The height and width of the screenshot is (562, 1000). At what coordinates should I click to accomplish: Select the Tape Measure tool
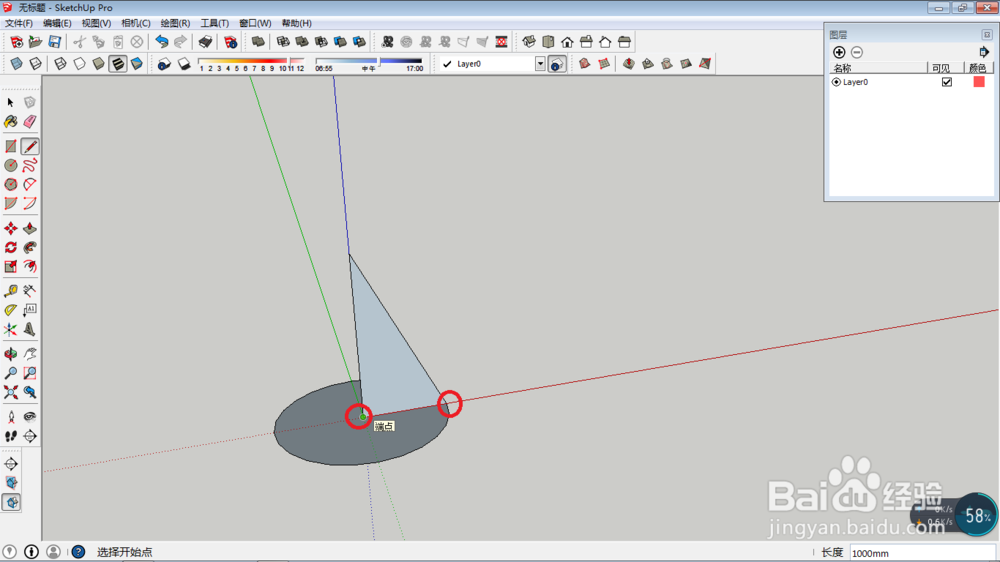point(10,291)
